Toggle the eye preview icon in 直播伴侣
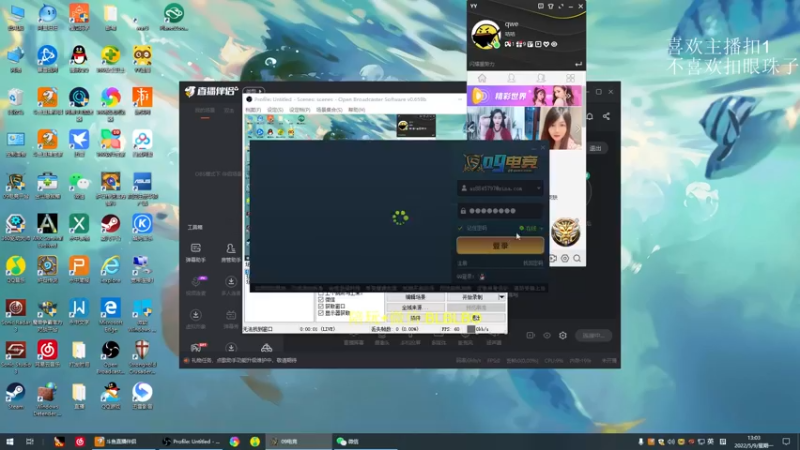This screenshot has width=800, height=450. [547, 335]
